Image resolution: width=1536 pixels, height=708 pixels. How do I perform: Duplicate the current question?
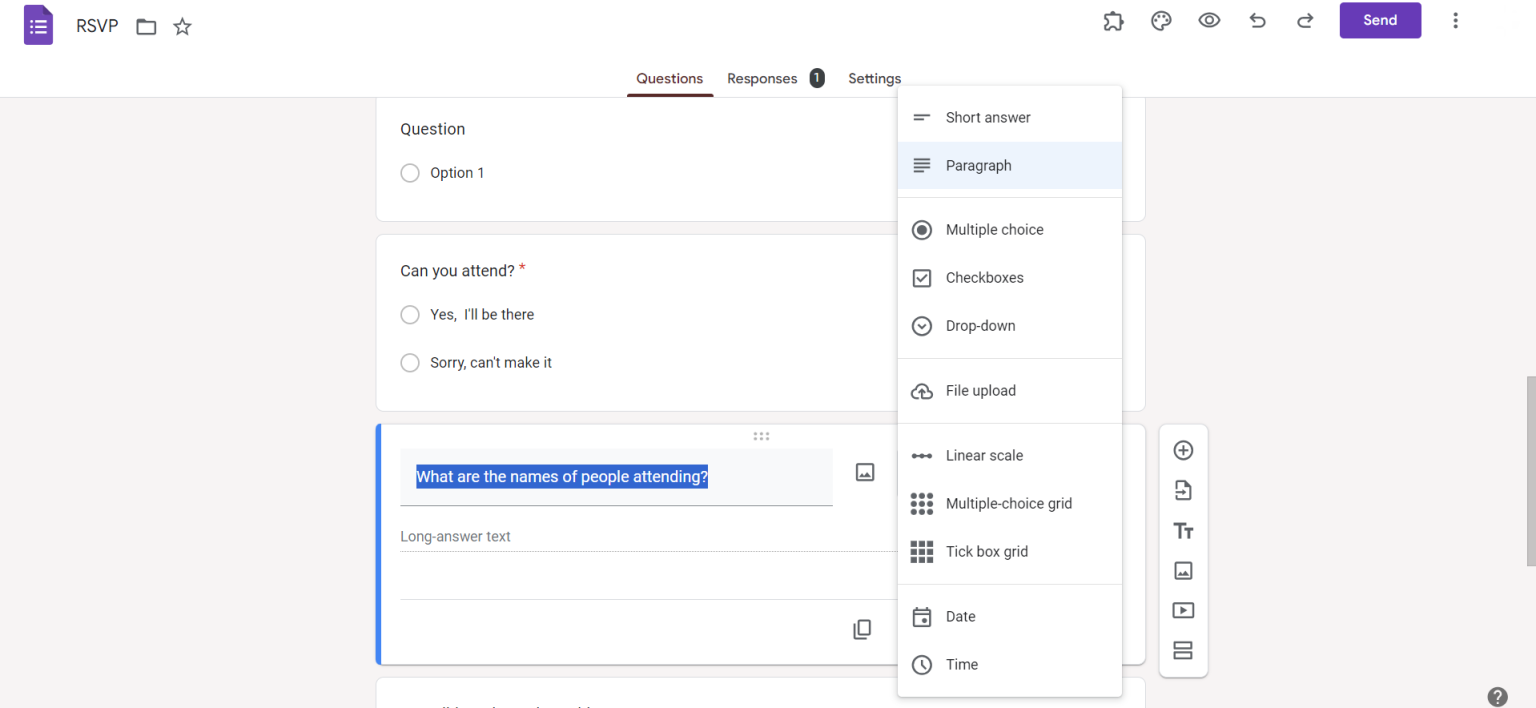click(x=862, y=629)
